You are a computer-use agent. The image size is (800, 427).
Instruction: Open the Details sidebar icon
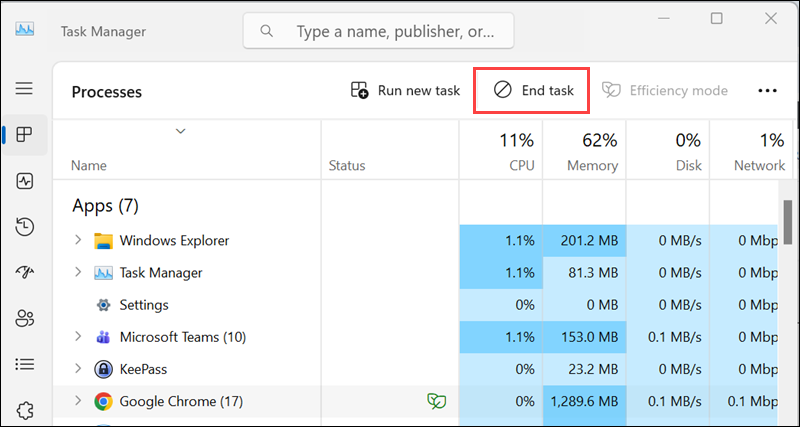point(24,364)
